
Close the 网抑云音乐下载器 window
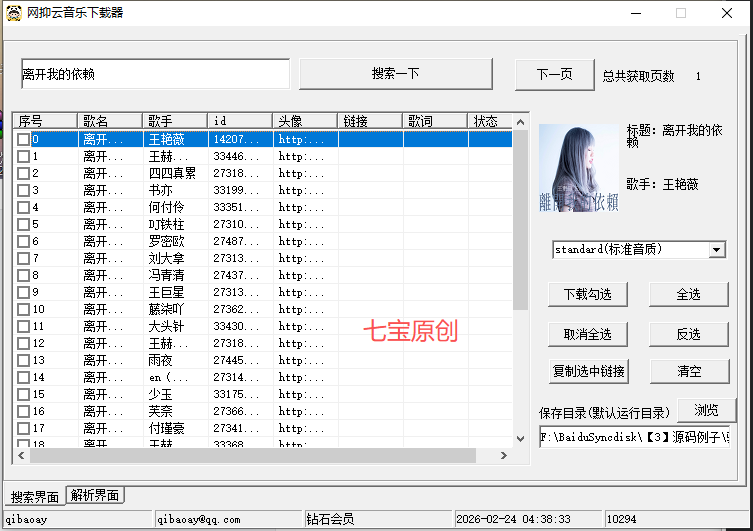pyautogui.click(x=727, y=13)
